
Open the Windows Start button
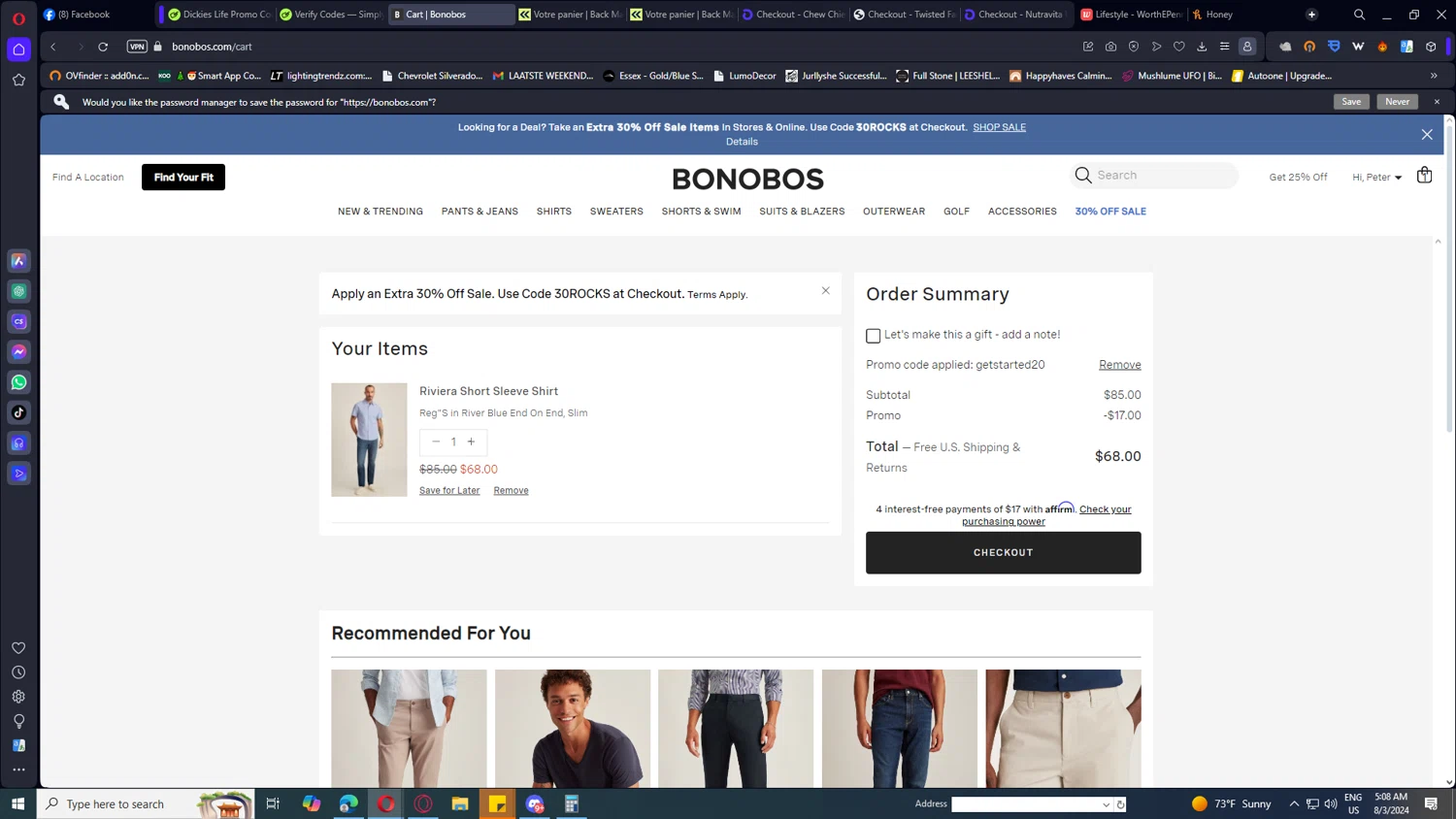(x=17, y=803)
